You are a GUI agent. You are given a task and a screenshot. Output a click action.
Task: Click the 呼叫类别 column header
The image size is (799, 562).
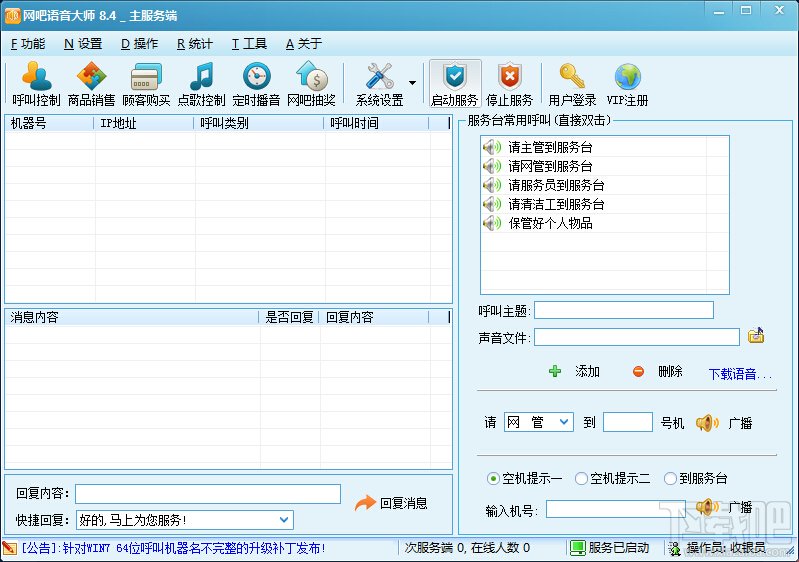258,123
